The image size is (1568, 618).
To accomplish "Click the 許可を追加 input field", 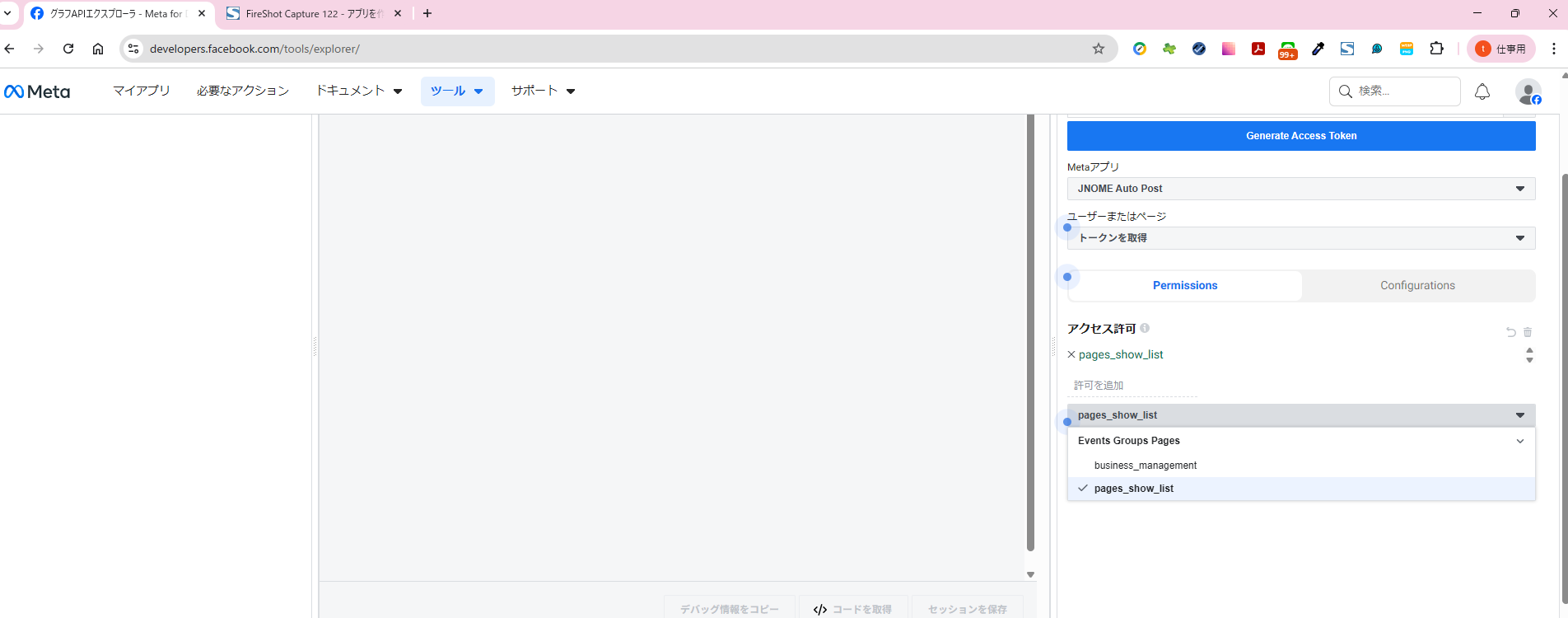I will point(1132,386).
